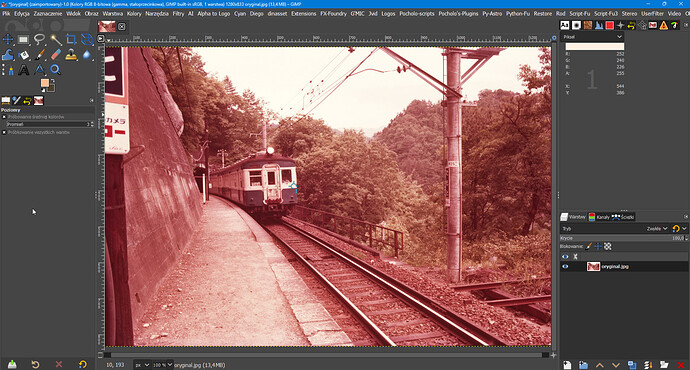Open the Warstwa menu
The image size is (690, 370).
113,14
